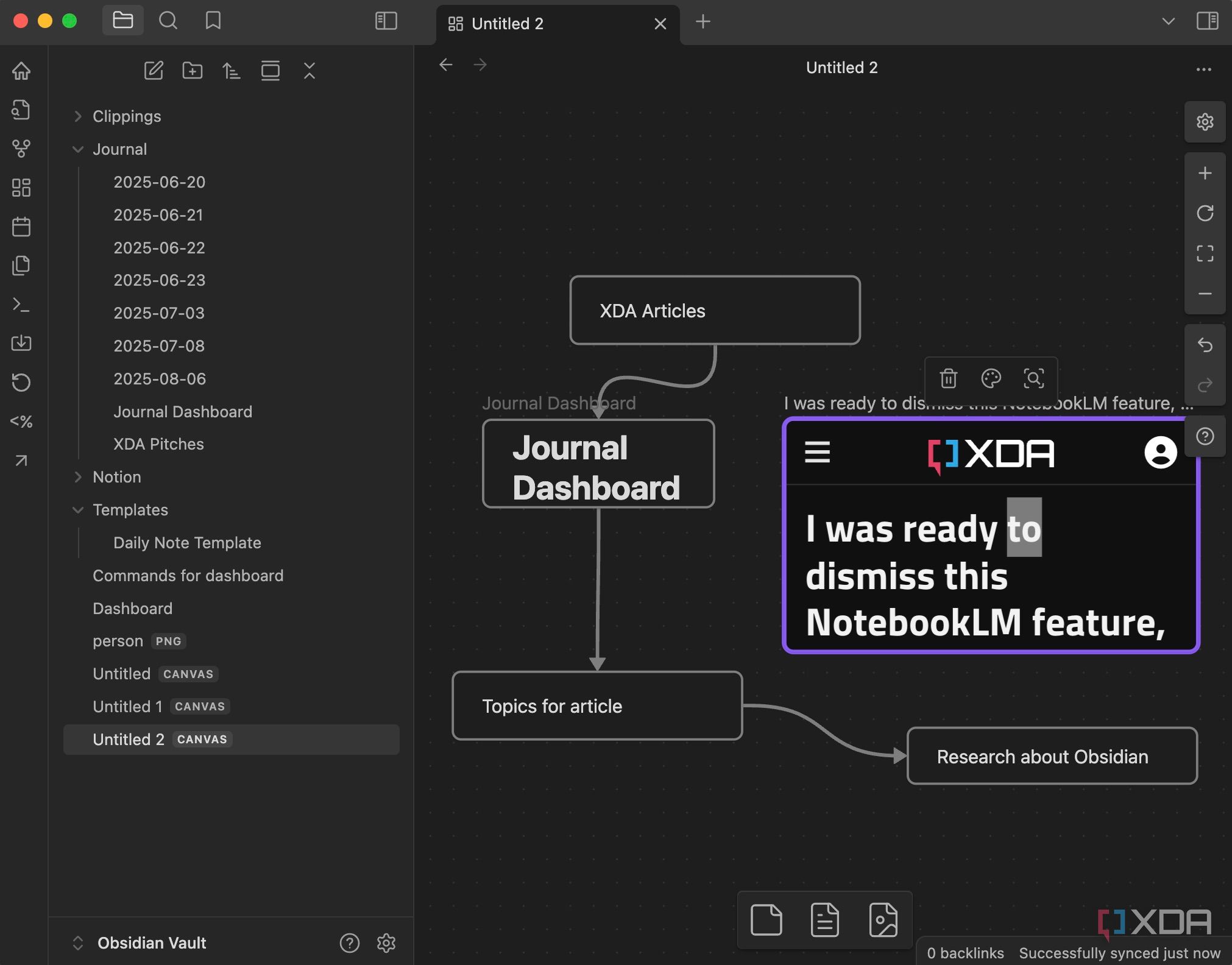Expand the Notion folder
Viewport: 1232px width, 965px height.
(77, 477)
